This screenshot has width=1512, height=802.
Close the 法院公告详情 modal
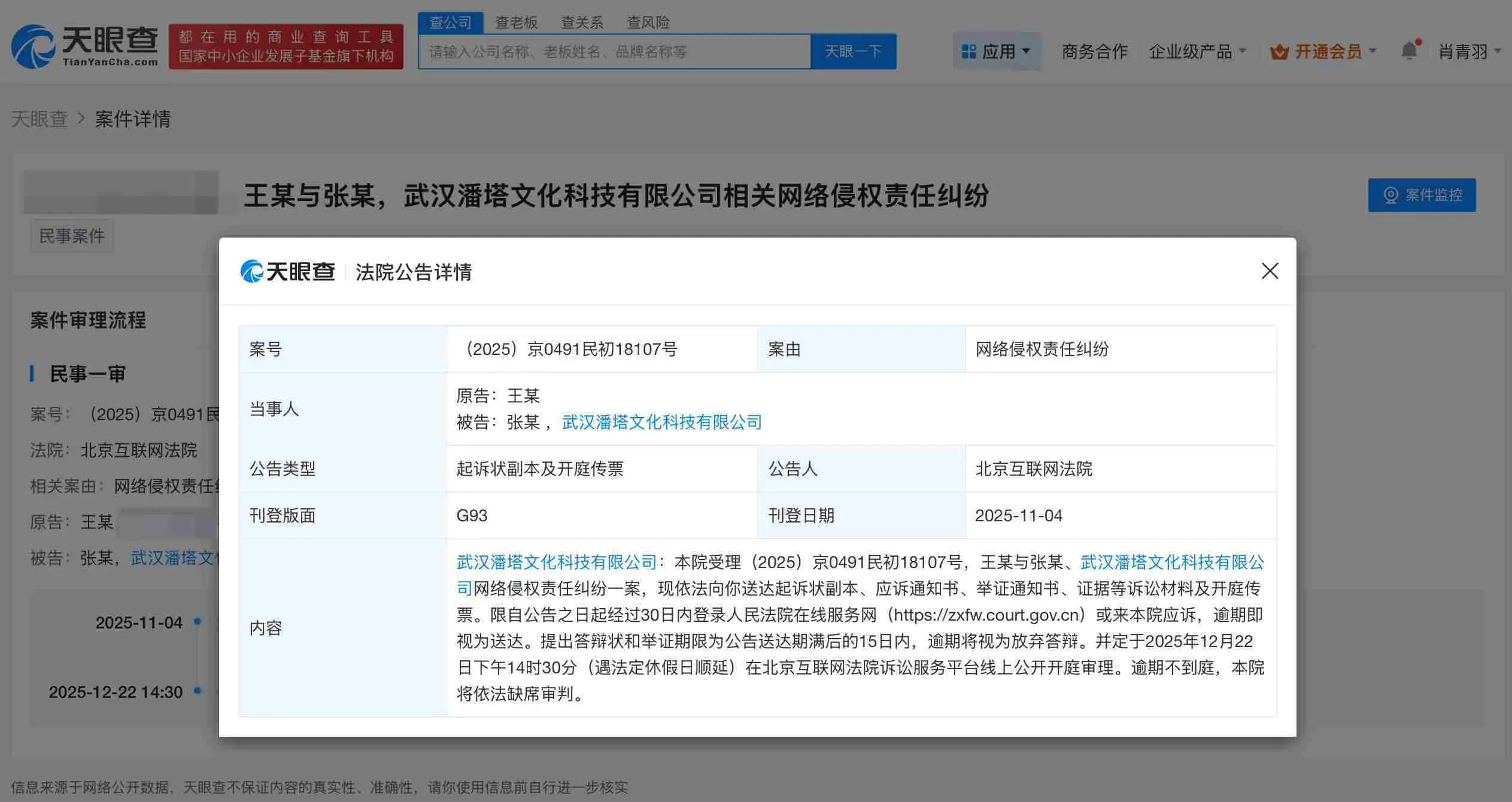click(x=1270, y=271)
